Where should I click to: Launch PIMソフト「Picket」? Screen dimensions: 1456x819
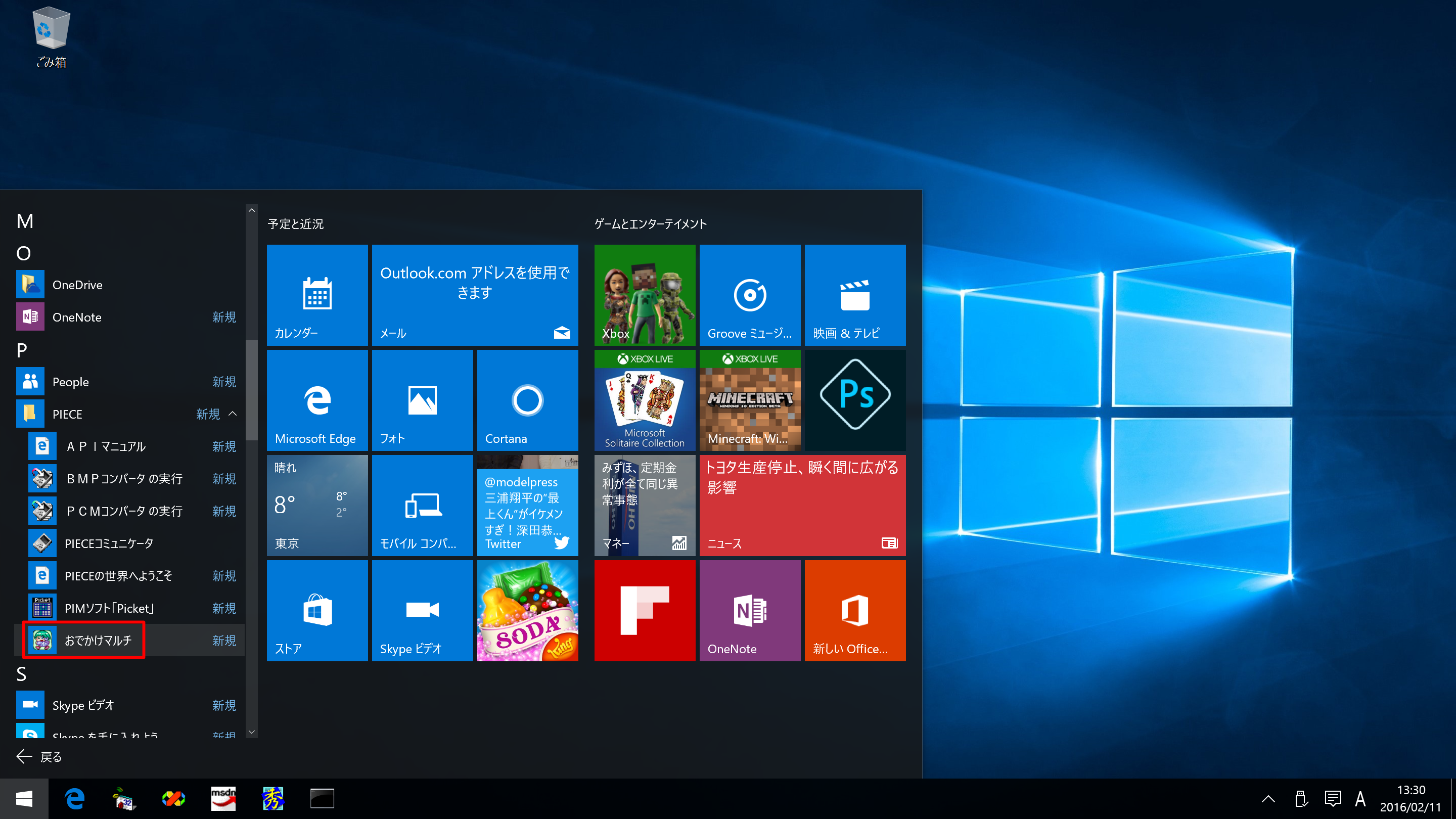coord(129,608)
